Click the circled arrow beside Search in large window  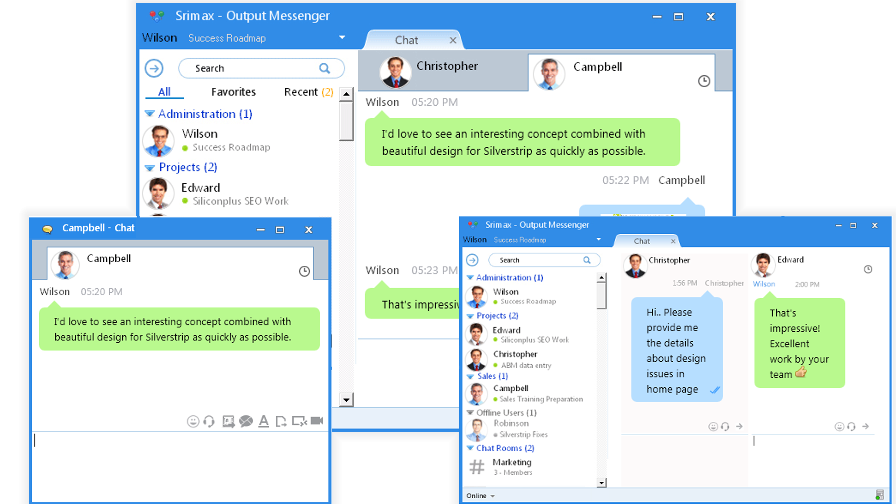[154, 68]
